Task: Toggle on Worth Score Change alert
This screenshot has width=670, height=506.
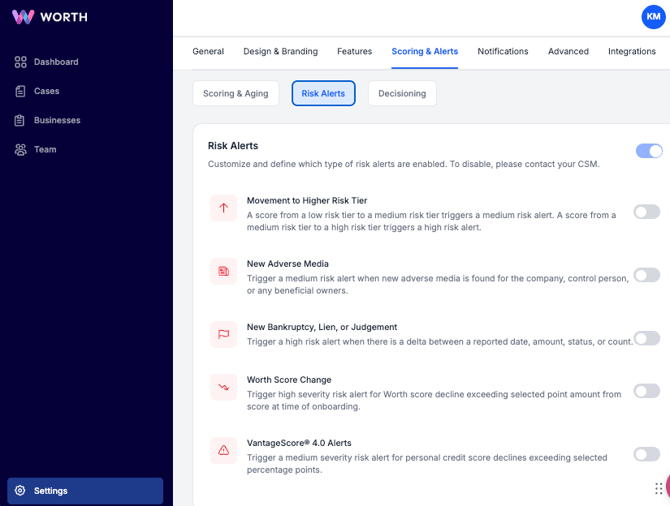Action: point(646,391)
